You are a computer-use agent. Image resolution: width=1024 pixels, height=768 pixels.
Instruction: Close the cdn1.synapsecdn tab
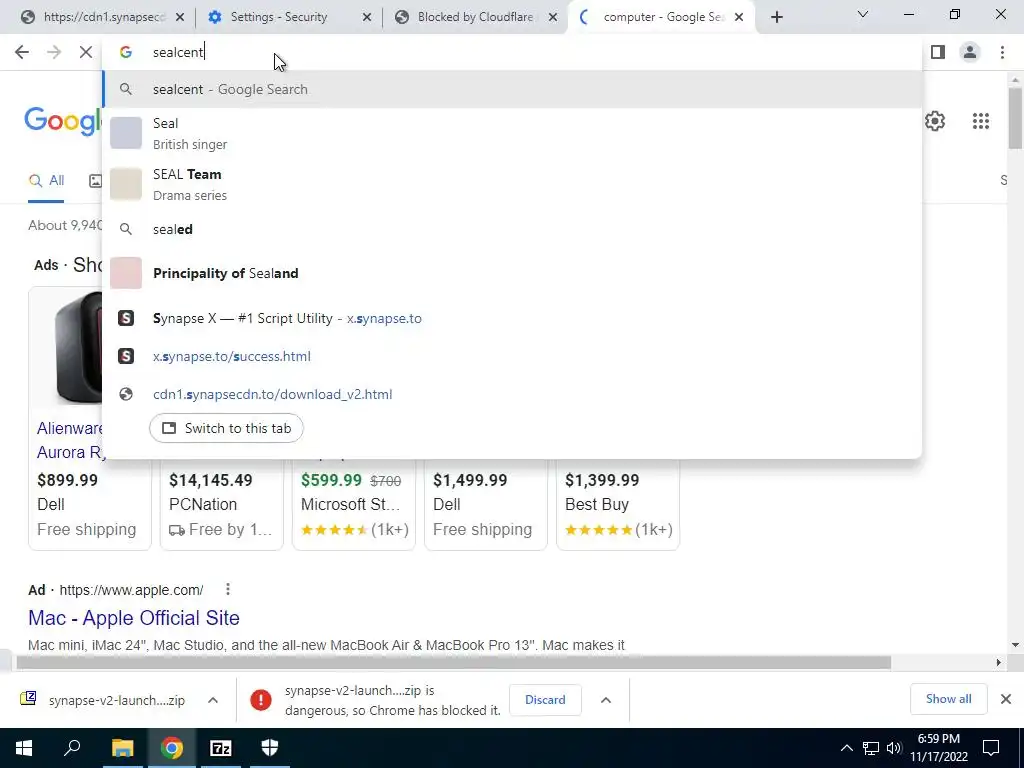click(x=180, y=17)
